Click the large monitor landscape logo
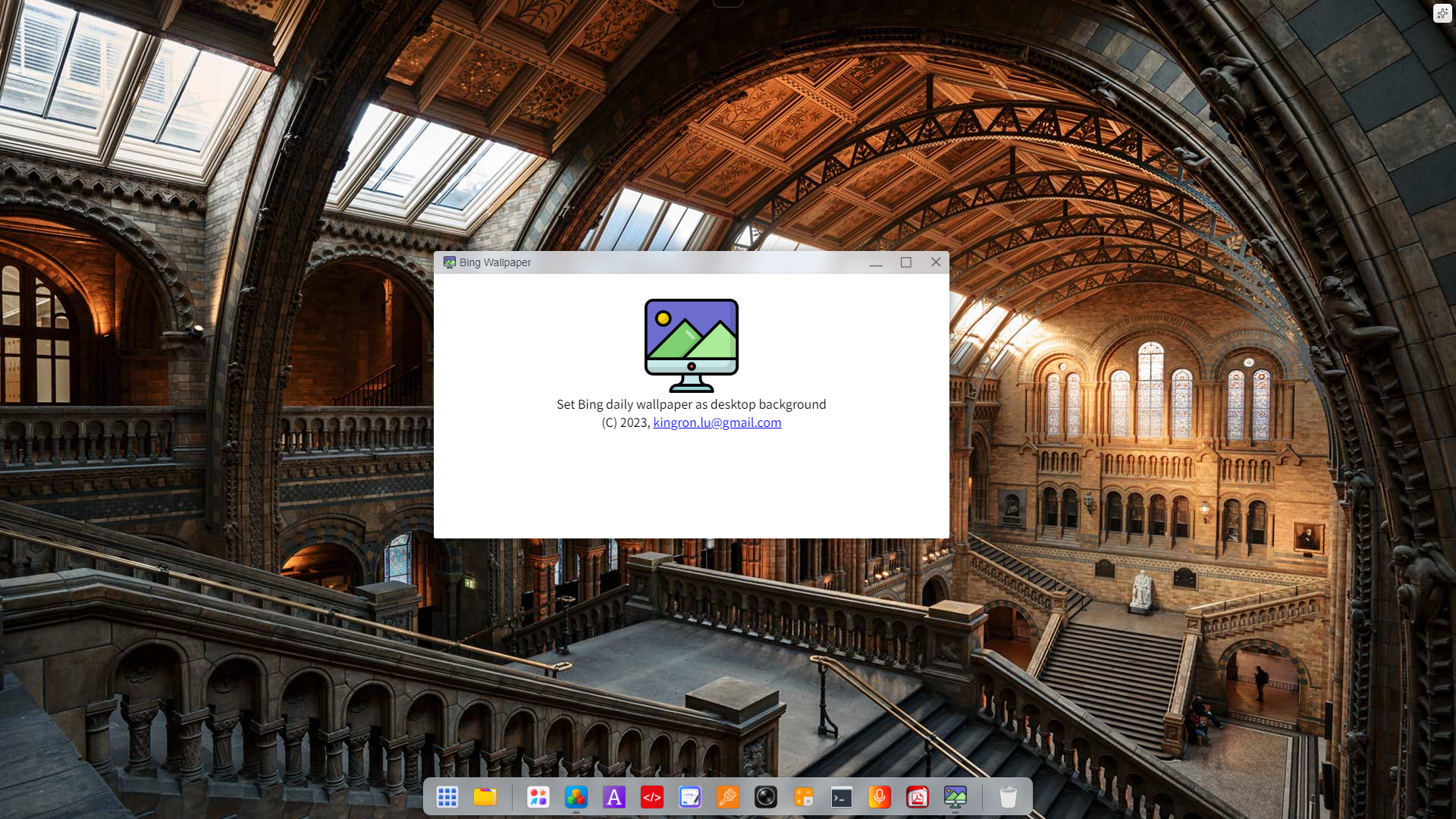This screenshot has width=1456, height=819. tap(692, 346)
